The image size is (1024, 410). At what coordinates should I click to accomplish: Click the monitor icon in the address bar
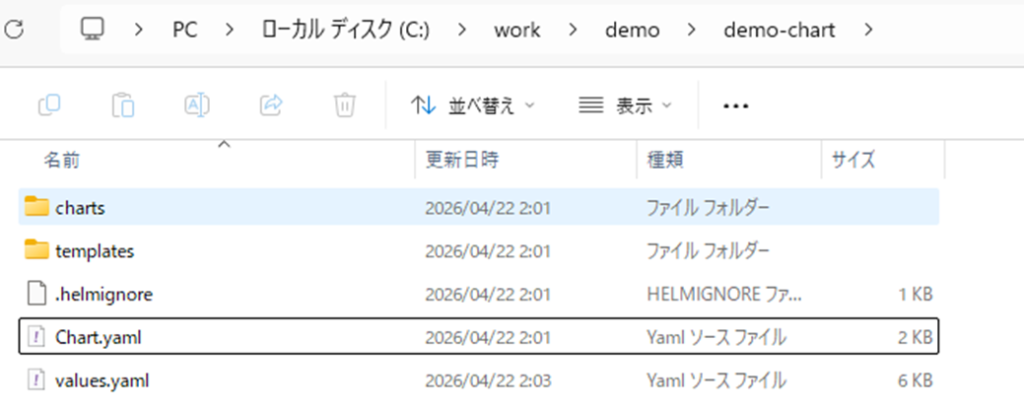pos(94,30)
